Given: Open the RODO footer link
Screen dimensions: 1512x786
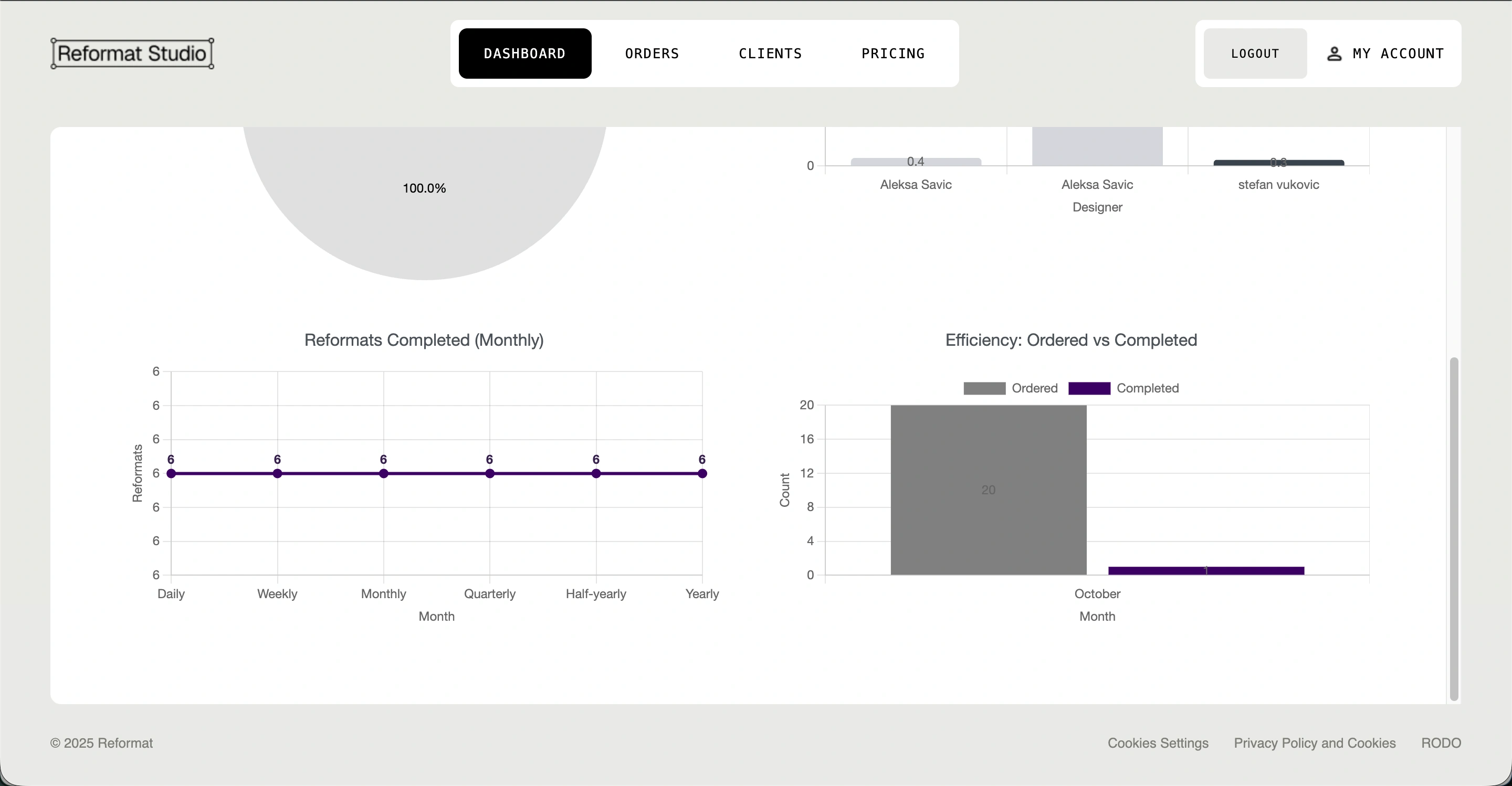Looking at the screenshot, I should pyautogui.click(x=1441, y=743).
